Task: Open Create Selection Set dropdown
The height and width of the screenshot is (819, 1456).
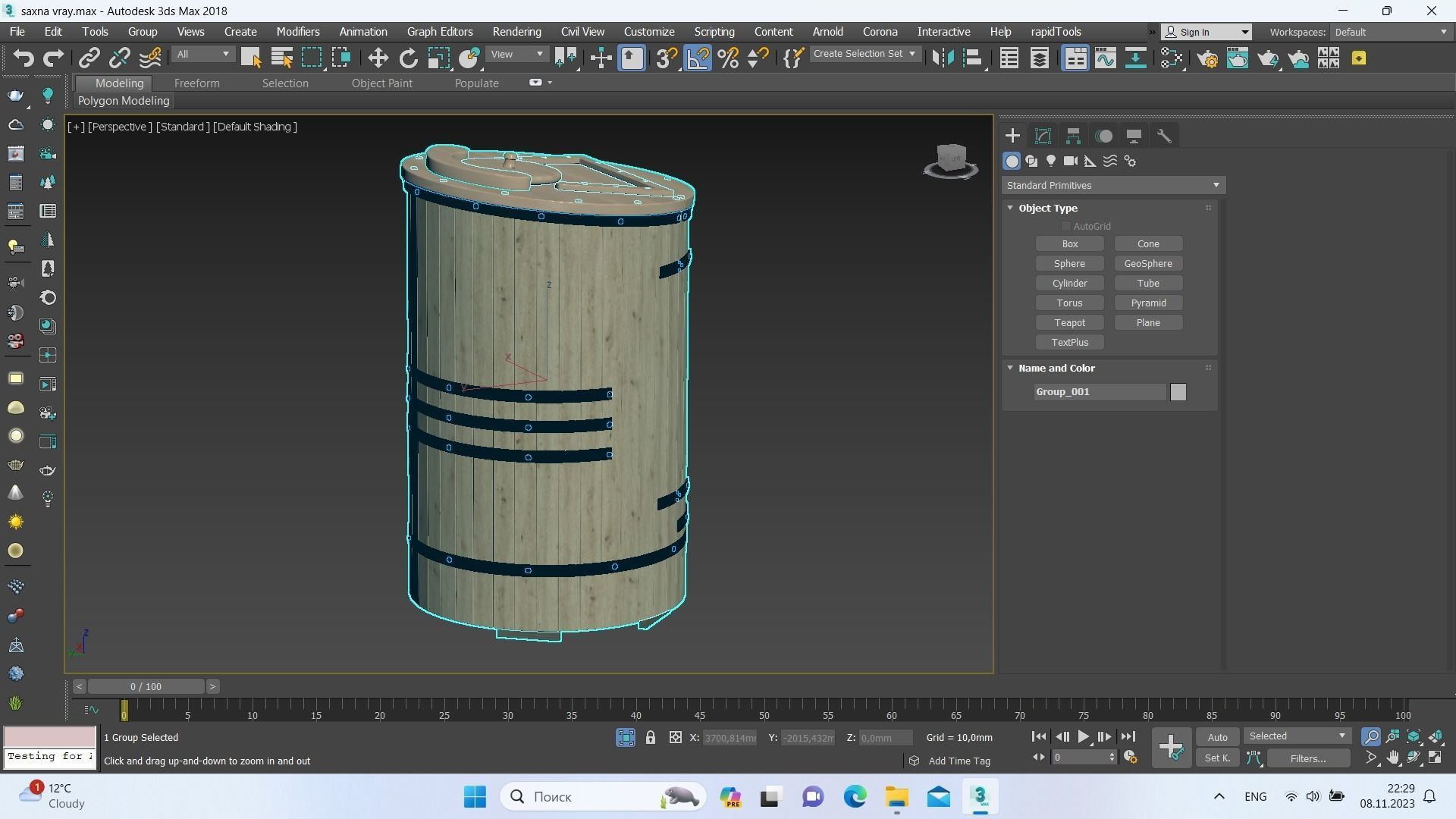Action: (864, 54)
